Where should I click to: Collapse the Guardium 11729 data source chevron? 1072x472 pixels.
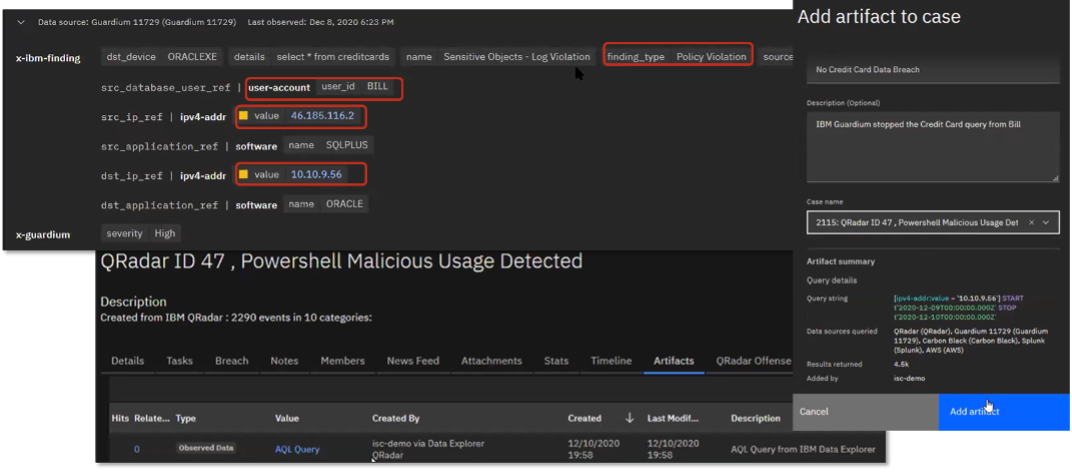pyautogui.click(x=22, y=21)
